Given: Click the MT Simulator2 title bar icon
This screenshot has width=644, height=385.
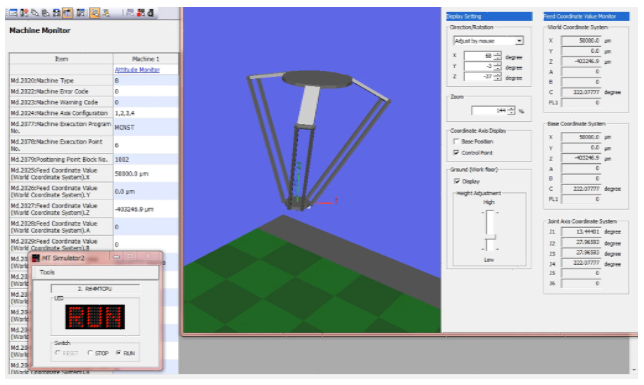Looking at the screenshot, I should click(36, 258).
